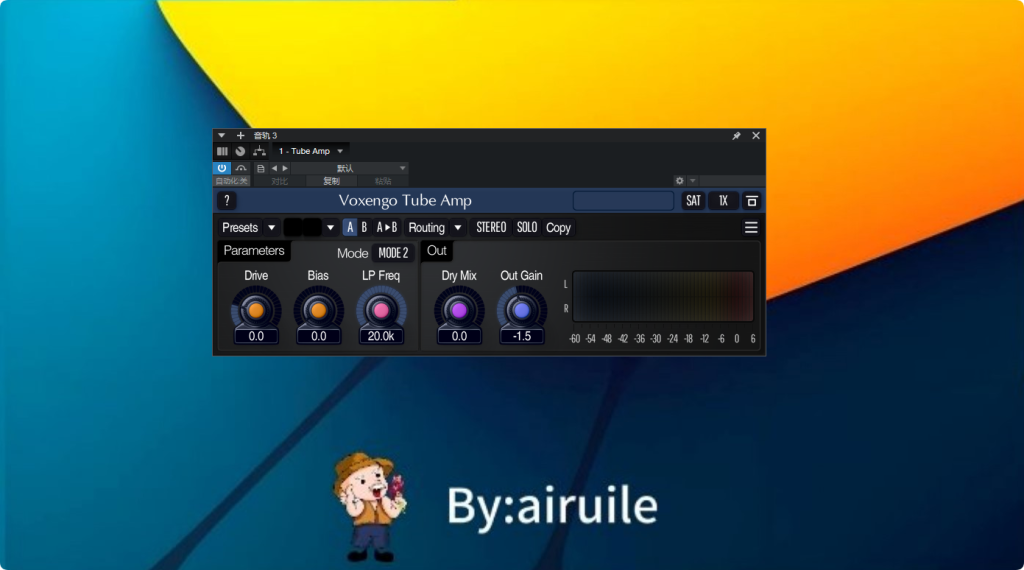Close the plugin window with X
Image resolution: width=1024 pixels, height=570 pixels.
[x=756, y=136]
